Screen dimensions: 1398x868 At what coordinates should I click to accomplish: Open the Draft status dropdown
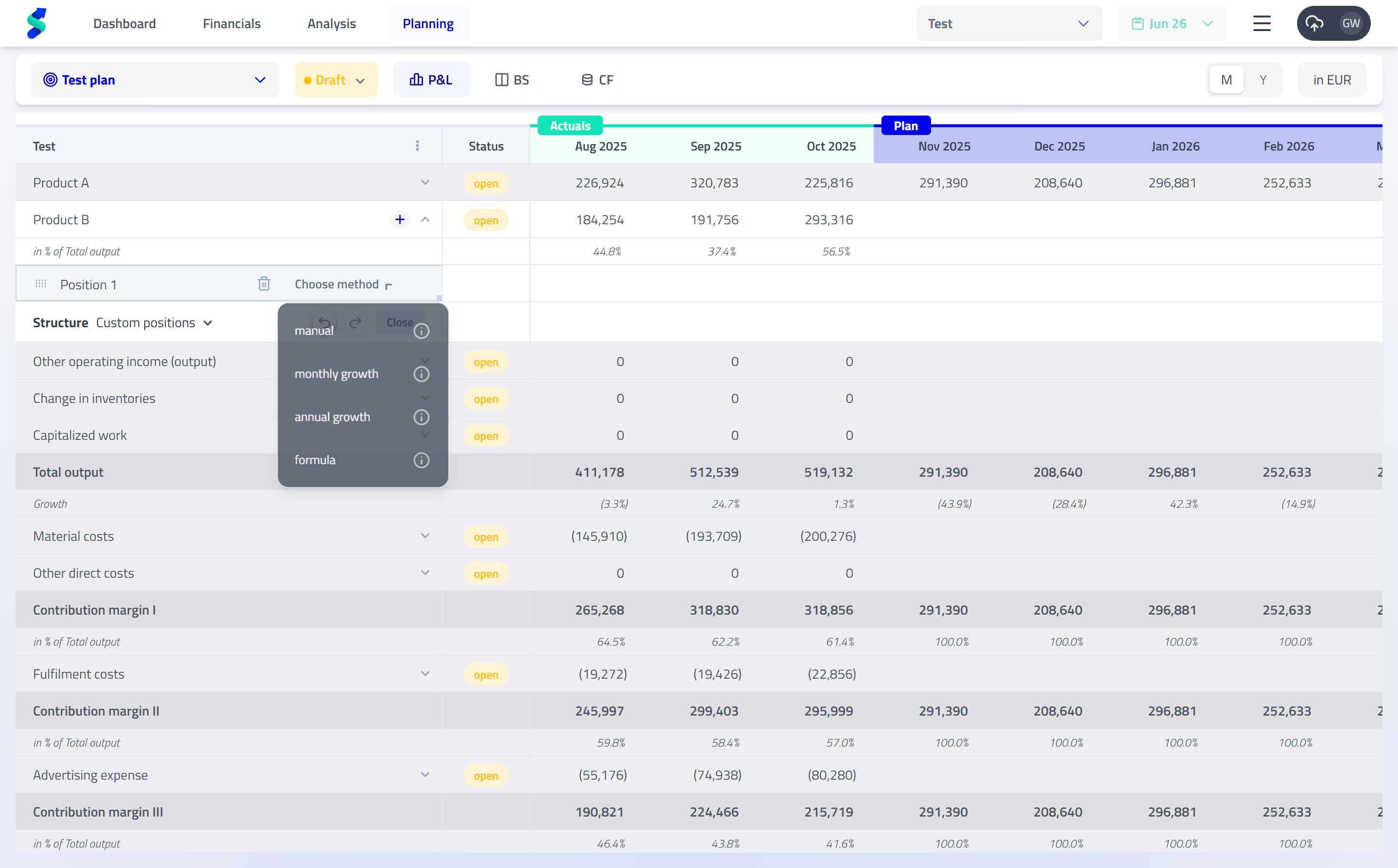(336, 80)
